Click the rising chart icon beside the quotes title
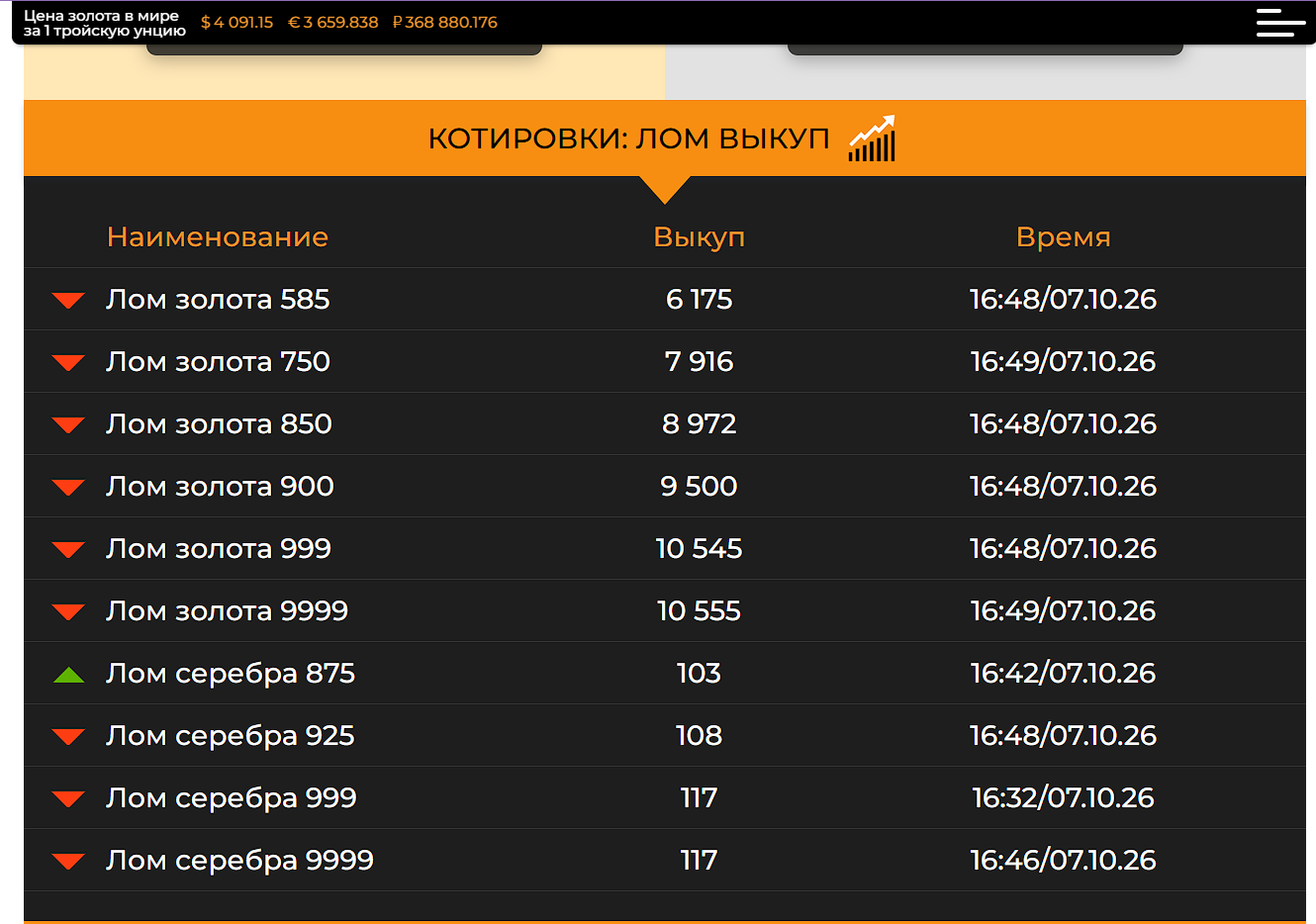The width and height of the screenshot is (1316, 924). (x=872, y=139)
